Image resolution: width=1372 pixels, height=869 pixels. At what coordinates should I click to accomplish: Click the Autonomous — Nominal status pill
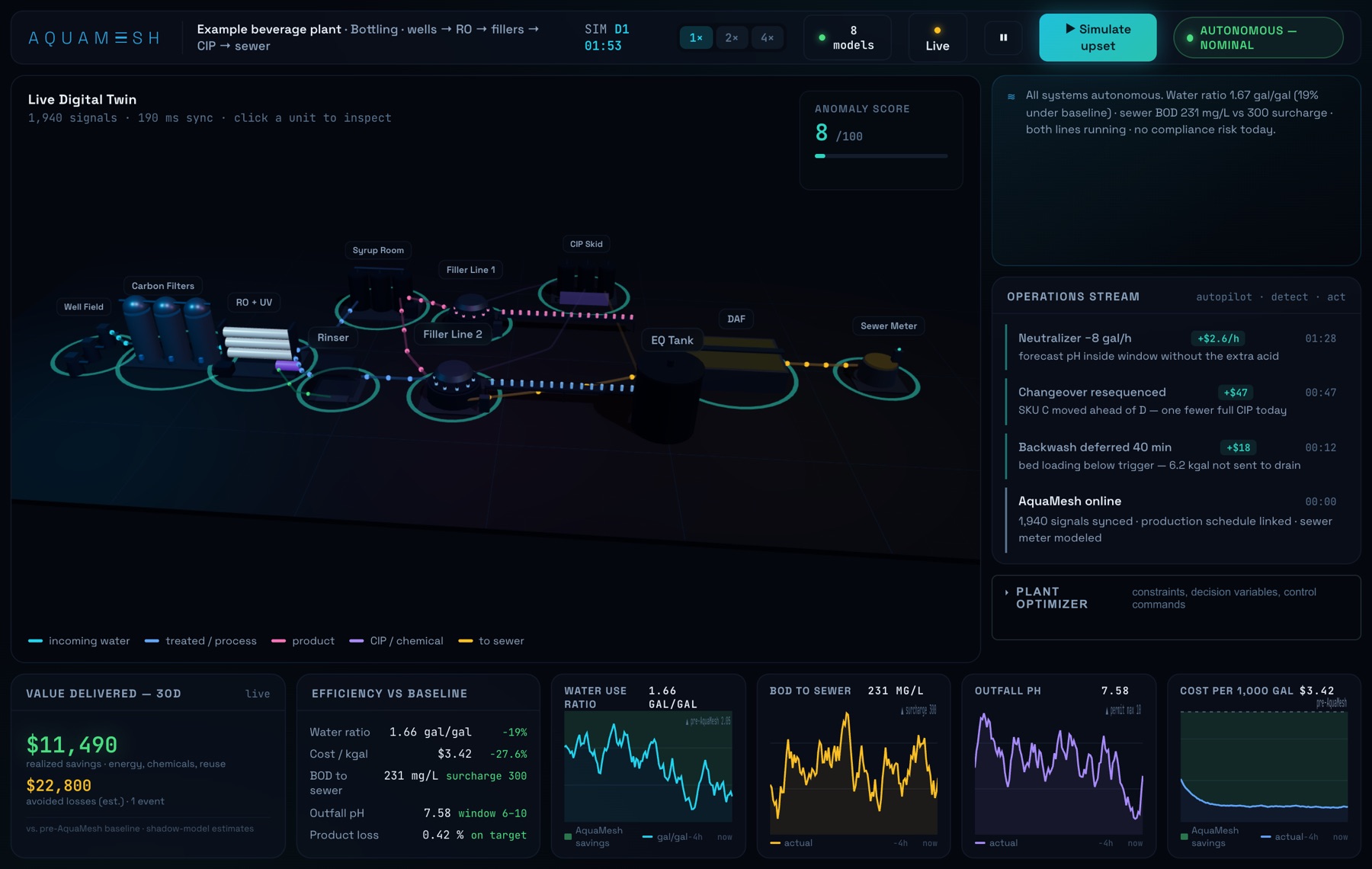click(1258, 37)
